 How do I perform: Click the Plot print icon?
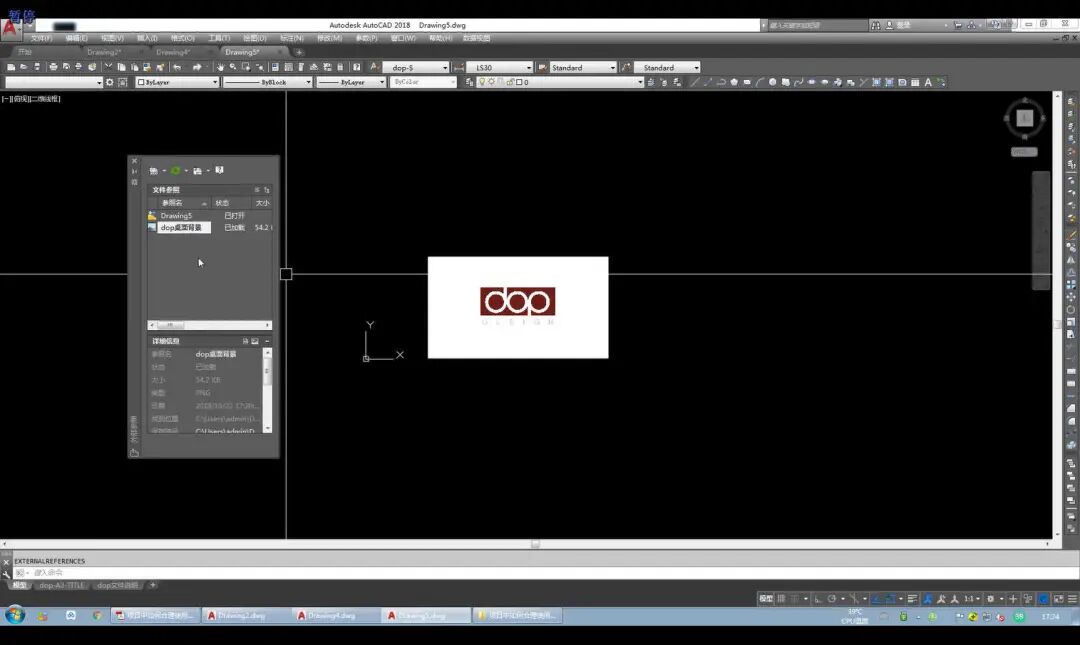pyautogui.click(x=53, y=68)
